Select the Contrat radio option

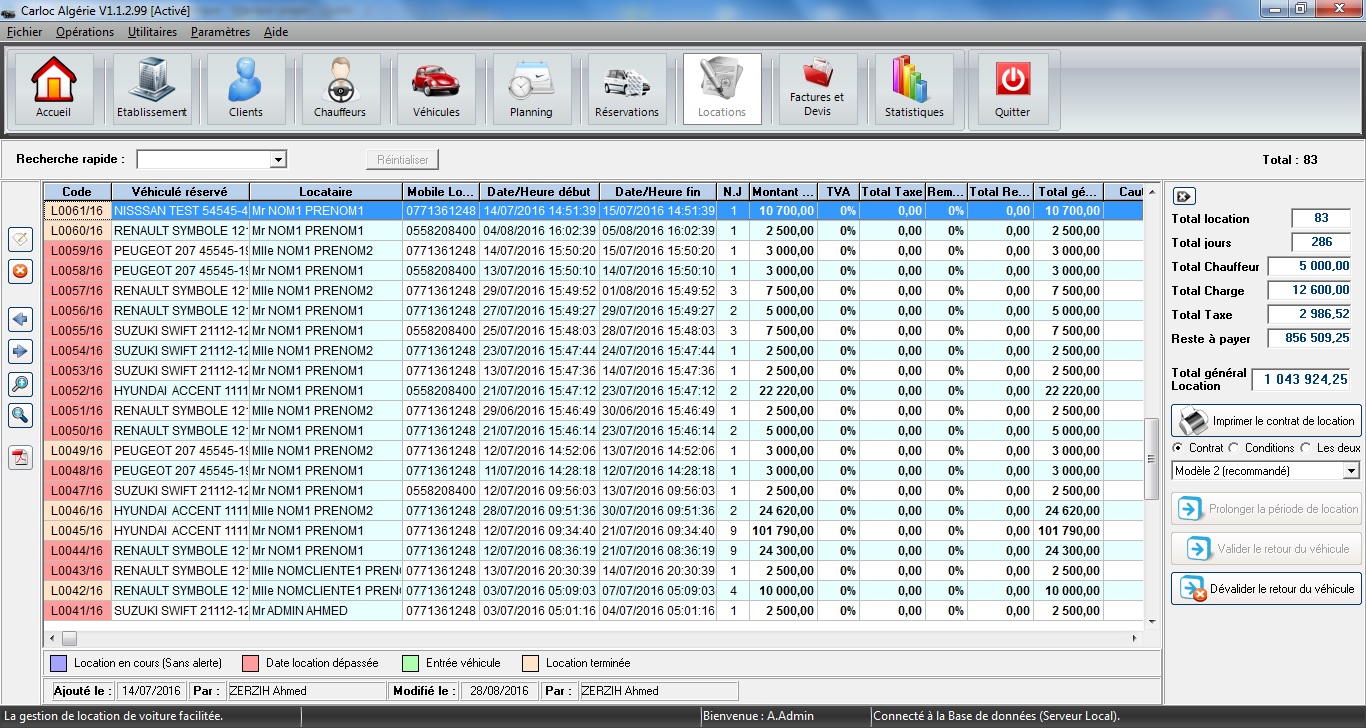1177,448
